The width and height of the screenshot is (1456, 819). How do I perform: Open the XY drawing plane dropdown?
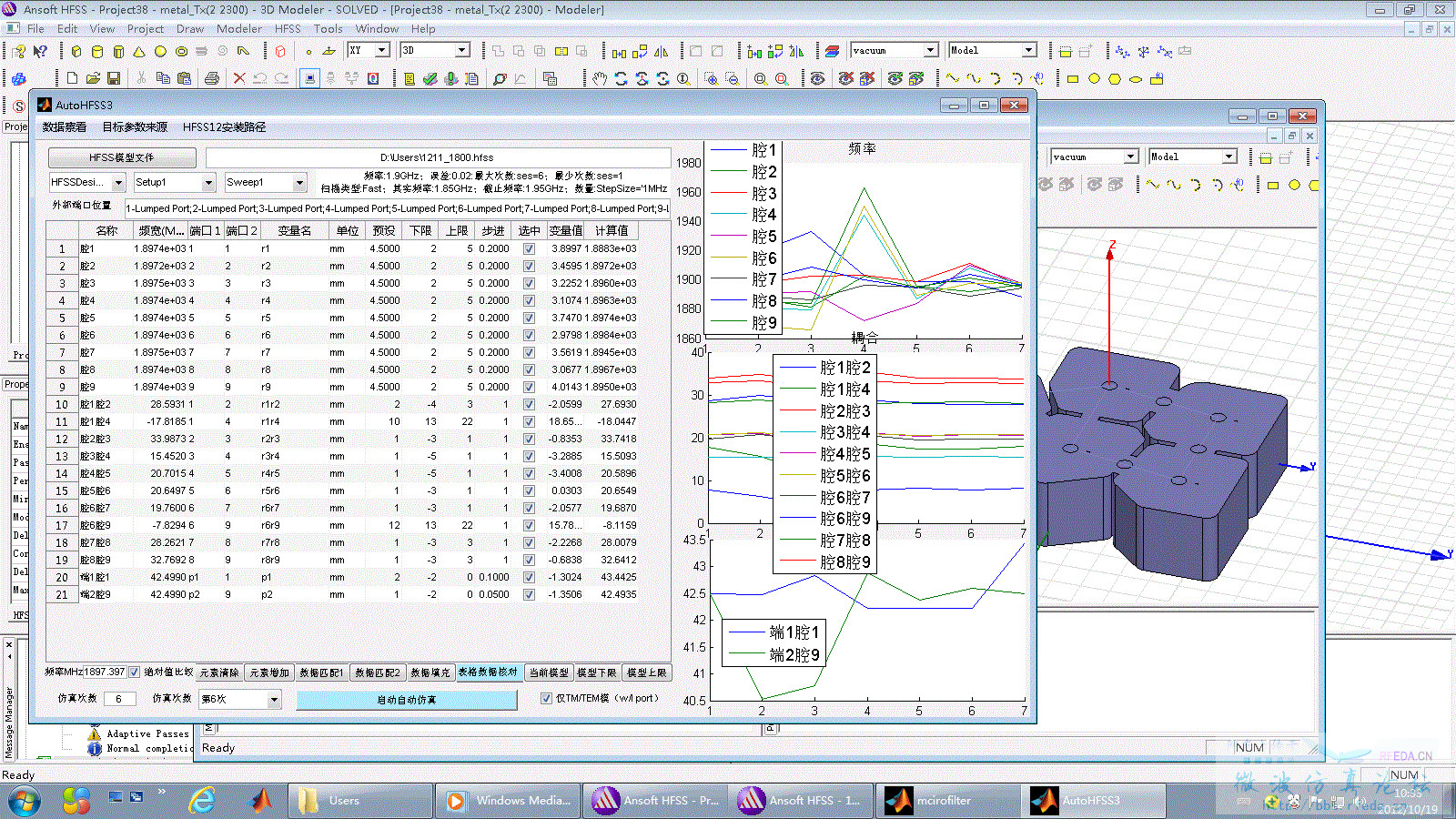(x=369, y=51)
